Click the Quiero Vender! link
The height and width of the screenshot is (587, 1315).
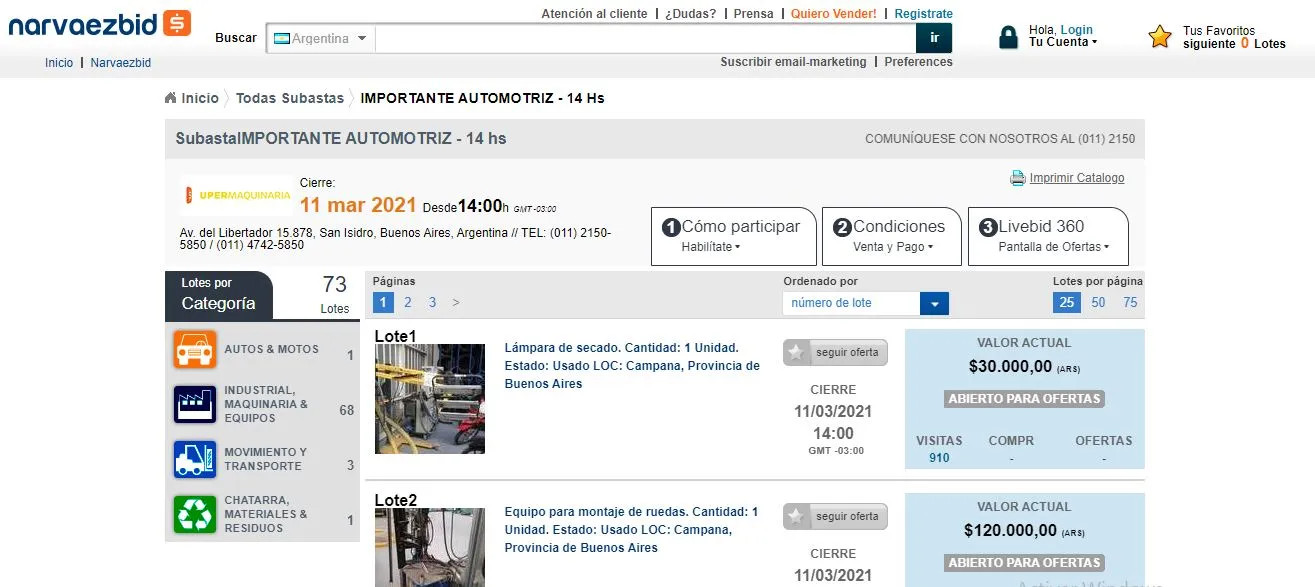tap(833, 14)
